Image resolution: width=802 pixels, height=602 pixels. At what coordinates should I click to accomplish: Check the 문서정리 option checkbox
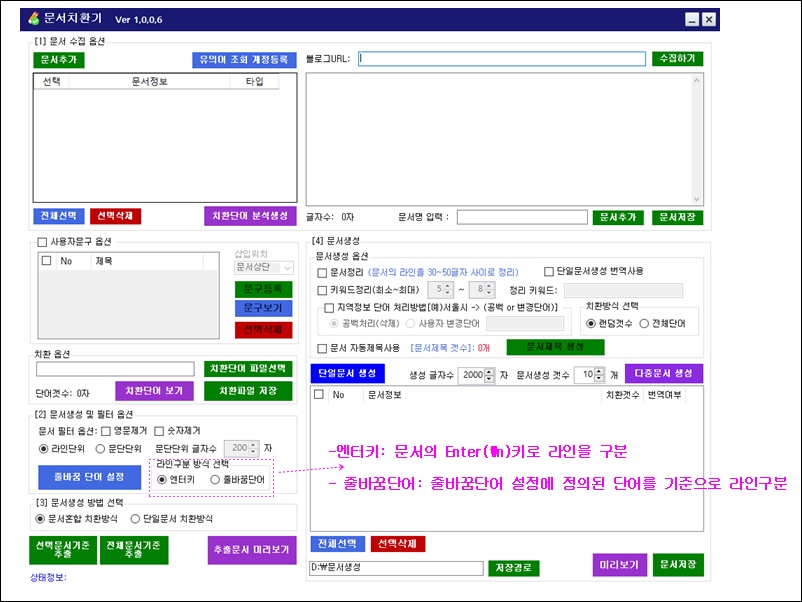pos(322,272)
